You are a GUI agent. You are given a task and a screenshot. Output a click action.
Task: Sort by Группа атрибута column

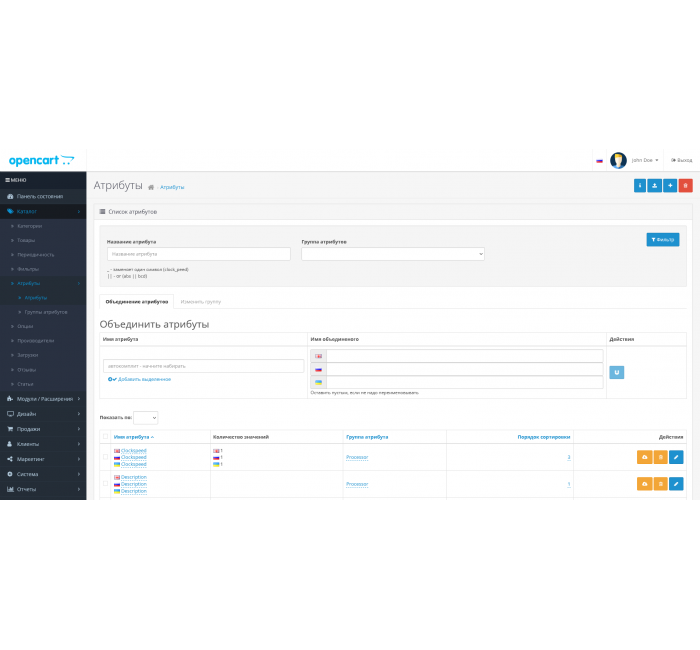[367, 437]
